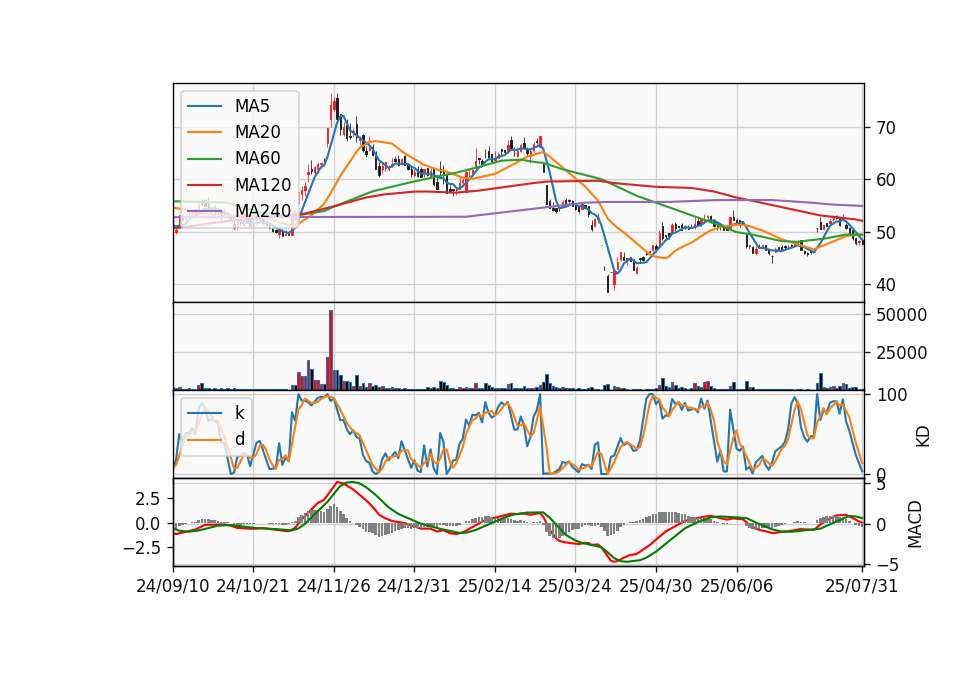Click the MA60 legend label
960x690 pixels.
[257, 158]
